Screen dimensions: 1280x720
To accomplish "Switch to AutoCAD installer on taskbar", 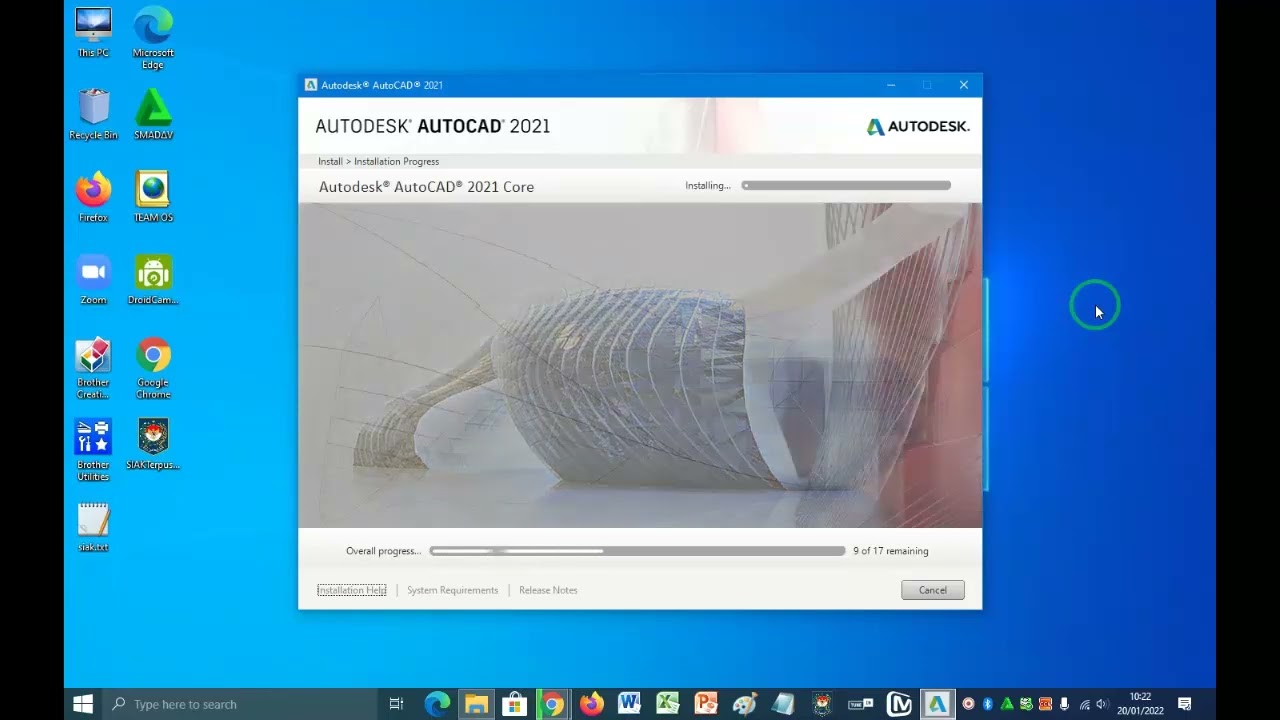I will (x=937, y=704).
